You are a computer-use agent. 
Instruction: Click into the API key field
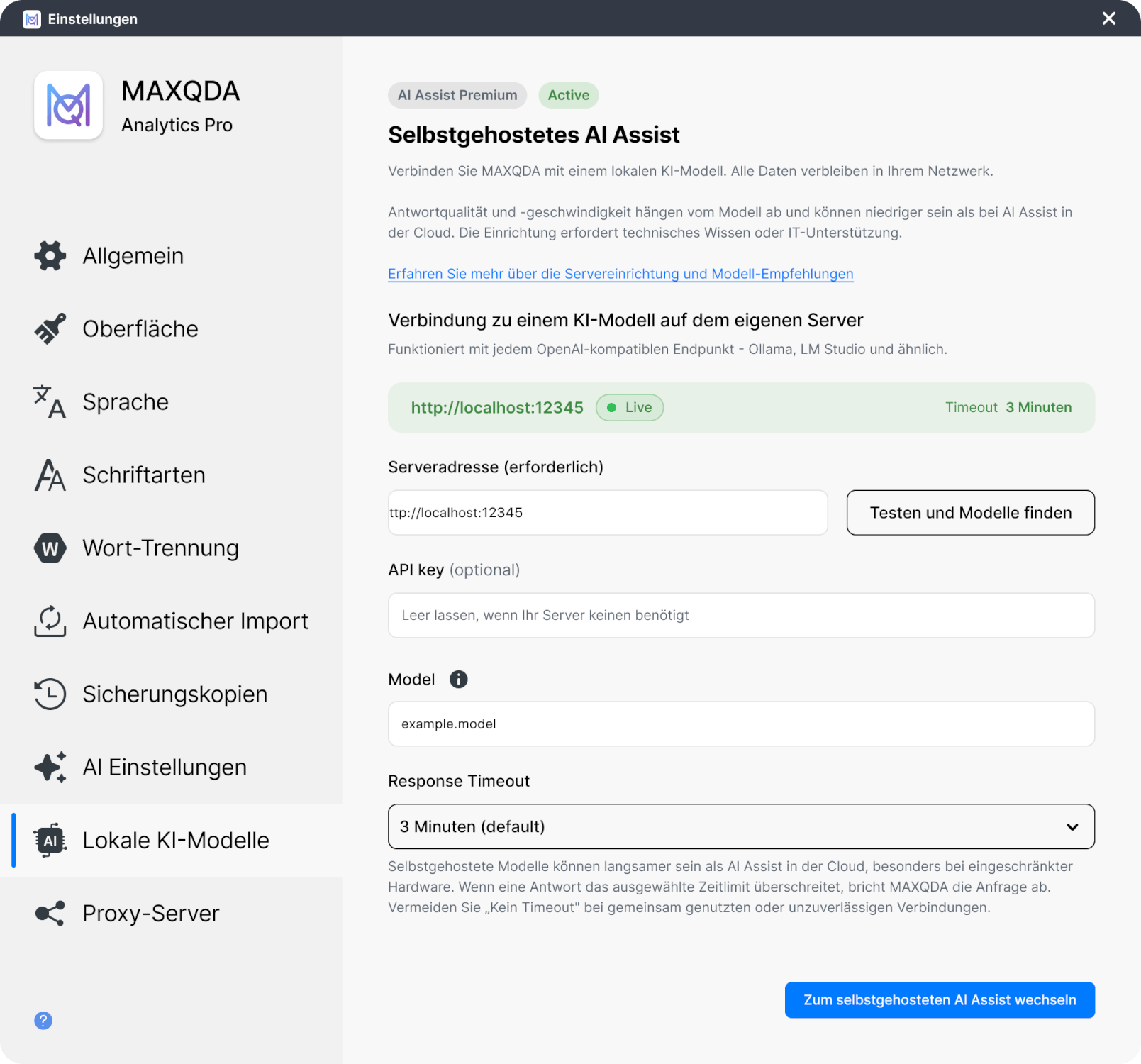coord(741,615)
